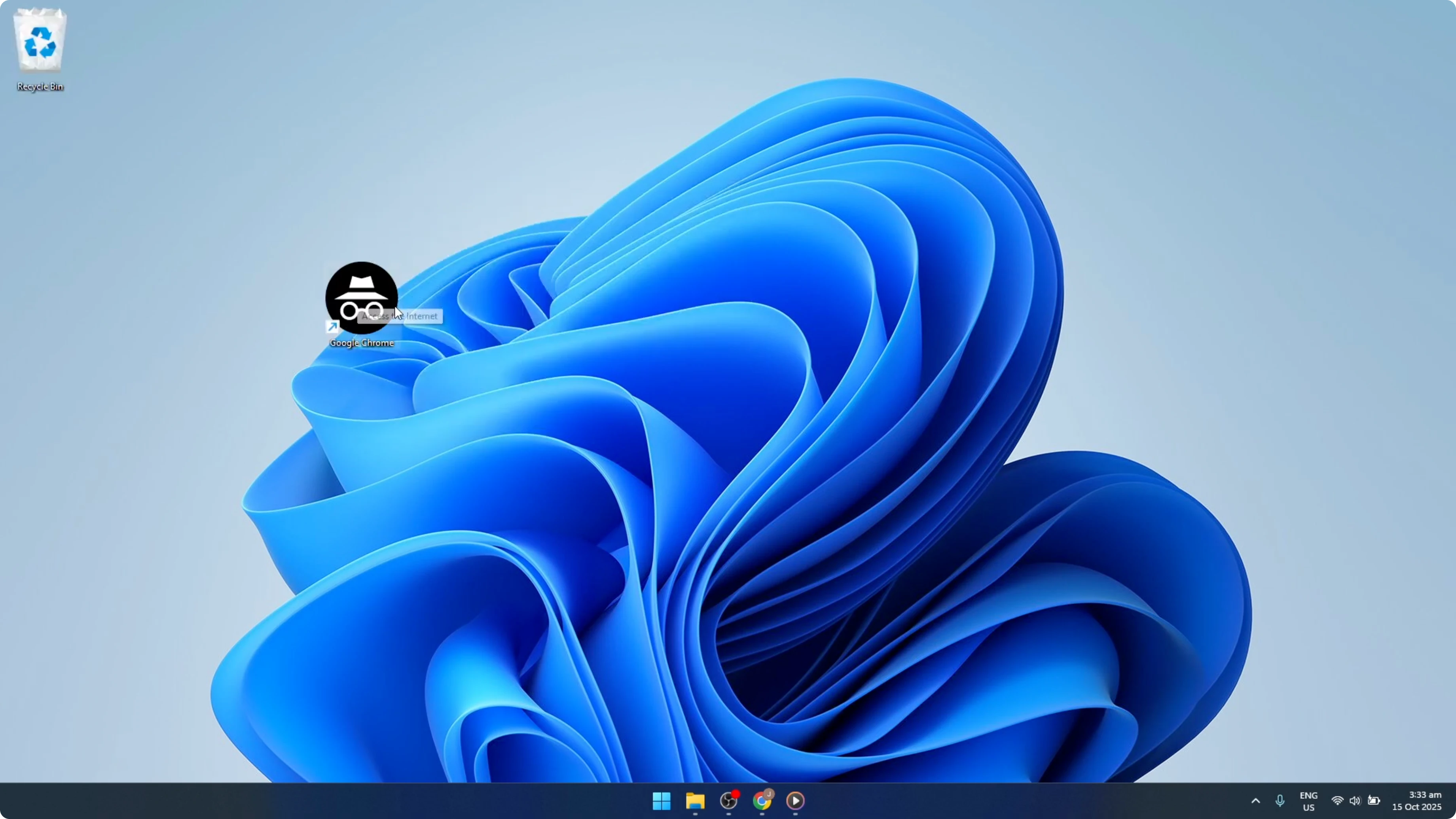Expand the hidden icons tray chevron
The image size is (1456, 819).
pos(1255,801)
